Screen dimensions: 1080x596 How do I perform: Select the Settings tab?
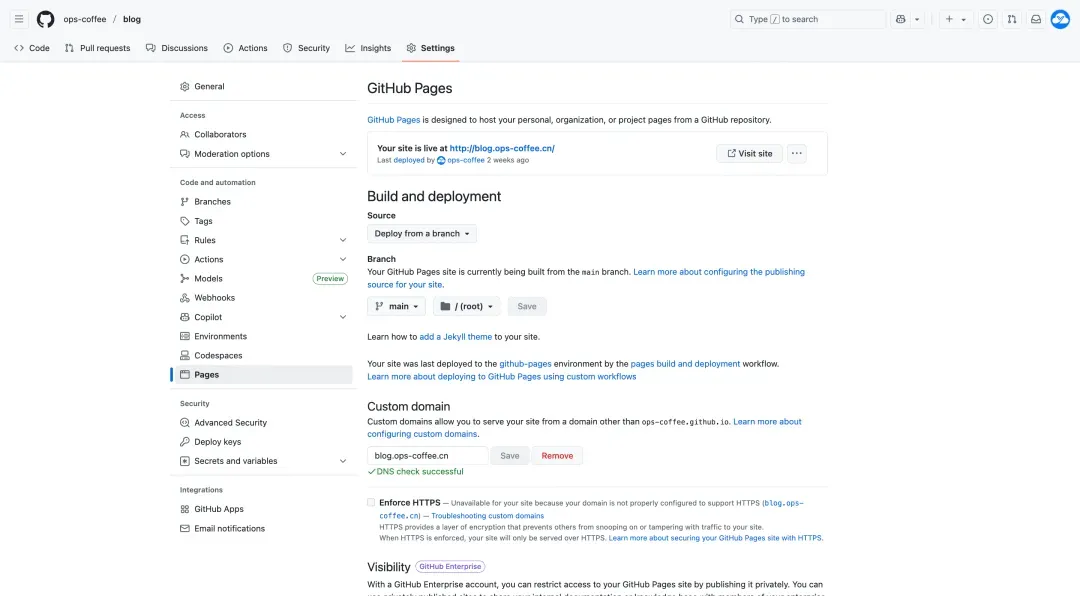(x=430, y=48)
